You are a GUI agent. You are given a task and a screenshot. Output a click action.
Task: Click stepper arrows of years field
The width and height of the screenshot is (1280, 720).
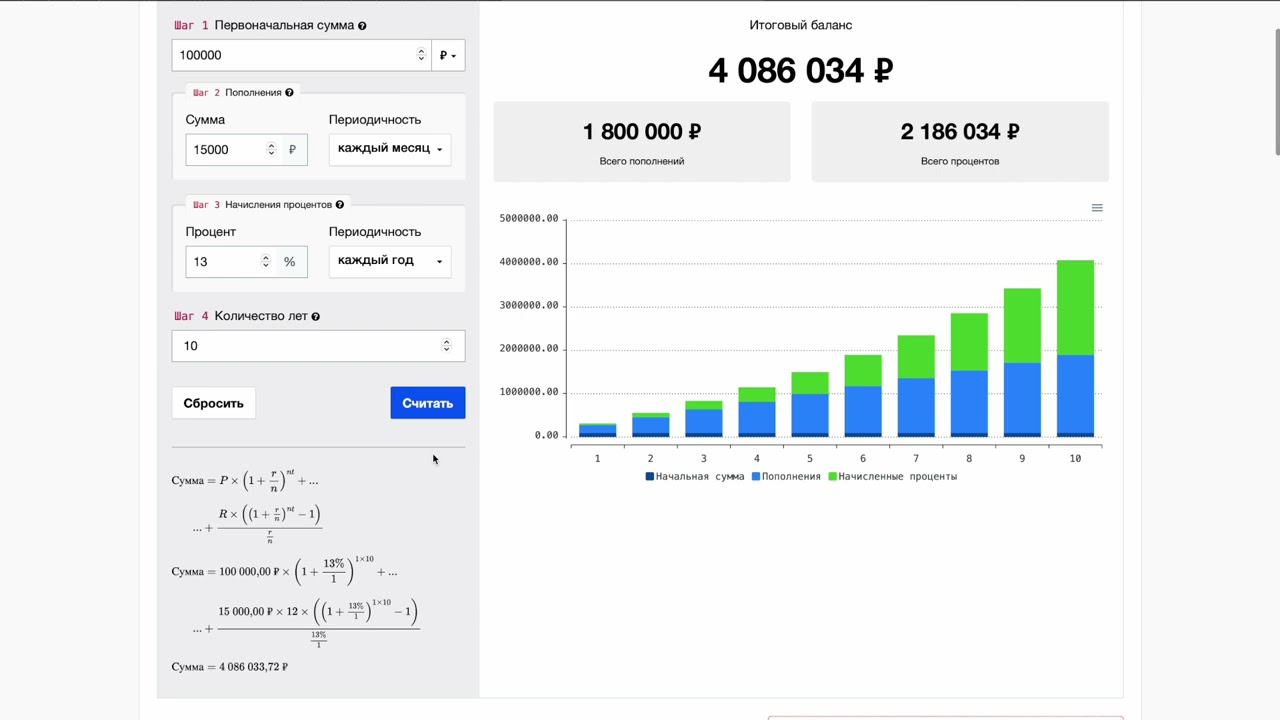[446, 345]
